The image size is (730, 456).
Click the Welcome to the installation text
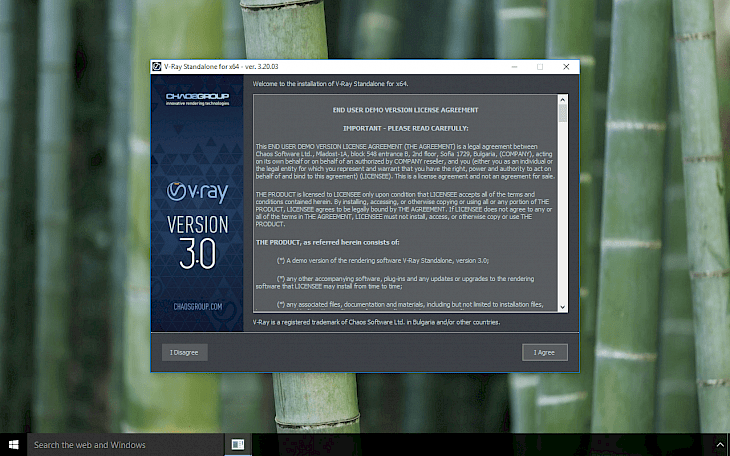click(331, 84)
